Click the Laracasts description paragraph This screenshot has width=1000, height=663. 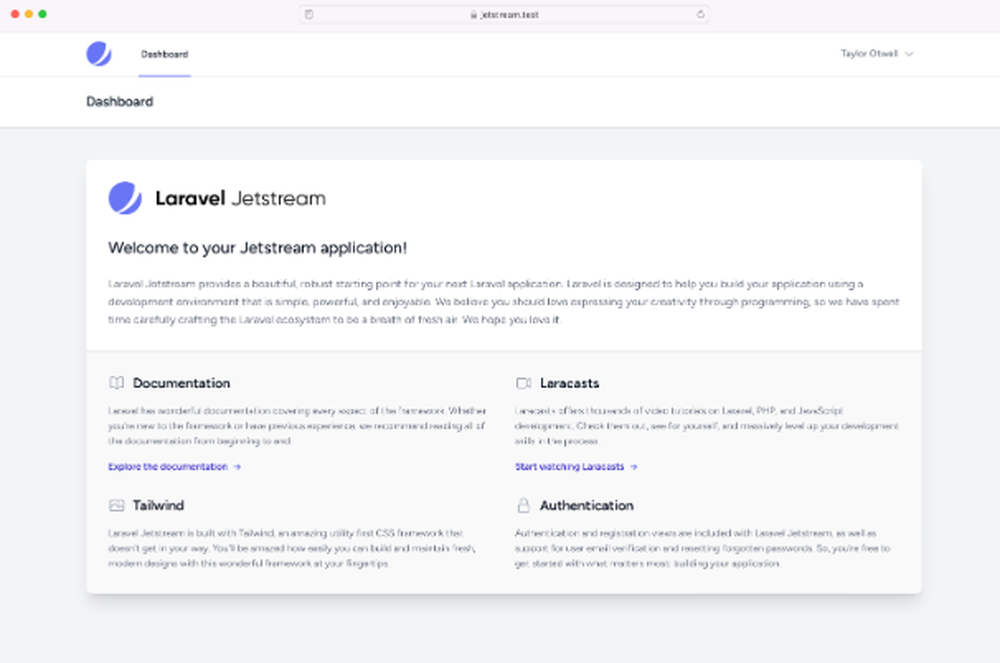coord(707,426)
